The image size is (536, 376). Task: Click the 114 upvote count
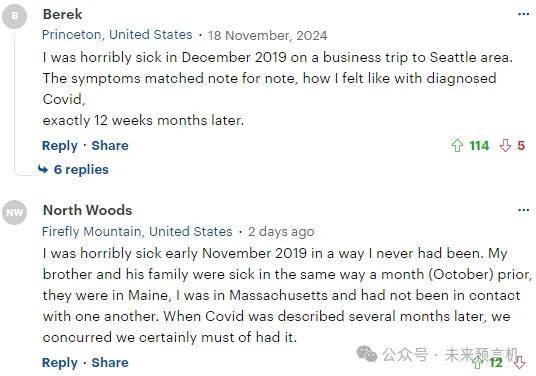[x=479, y=146]
